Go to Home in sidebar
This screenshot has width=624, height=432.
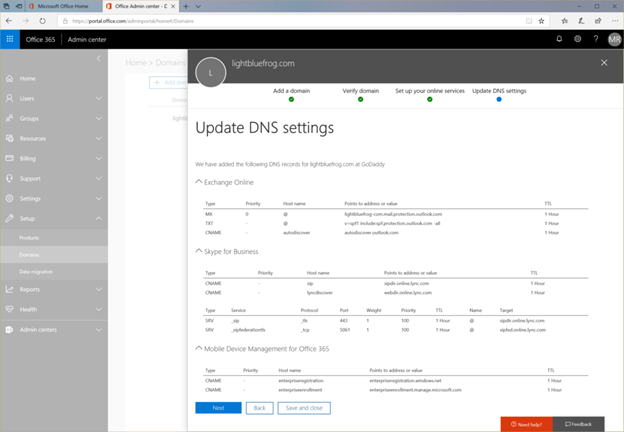(x=27, y=79)
